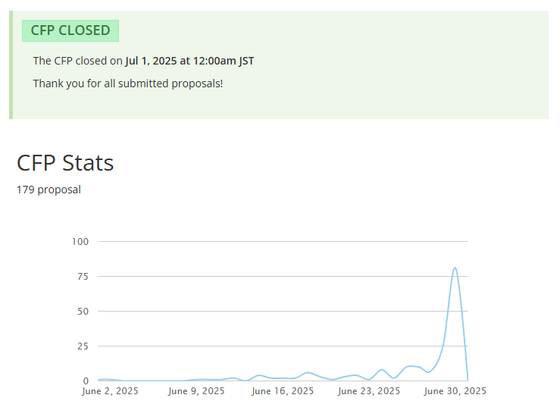Click the June 30, 2025 axis label

point(455,391)
